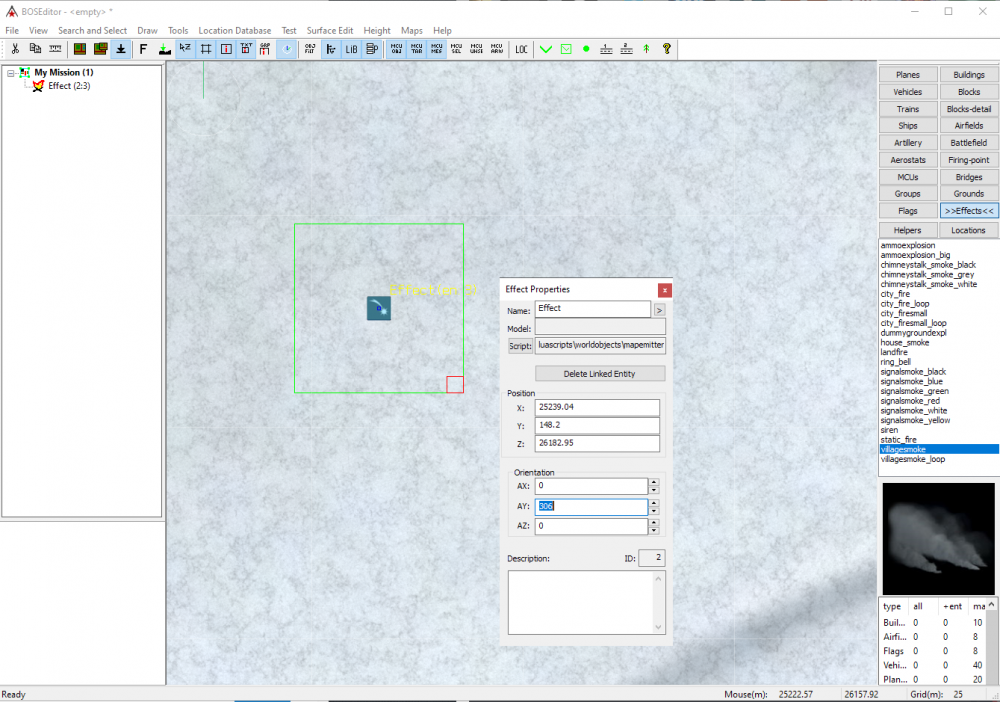Toggle the MCU OBJ display button
The height and width of the screenshot is (702, 1000).
click(x=396, y=49)
